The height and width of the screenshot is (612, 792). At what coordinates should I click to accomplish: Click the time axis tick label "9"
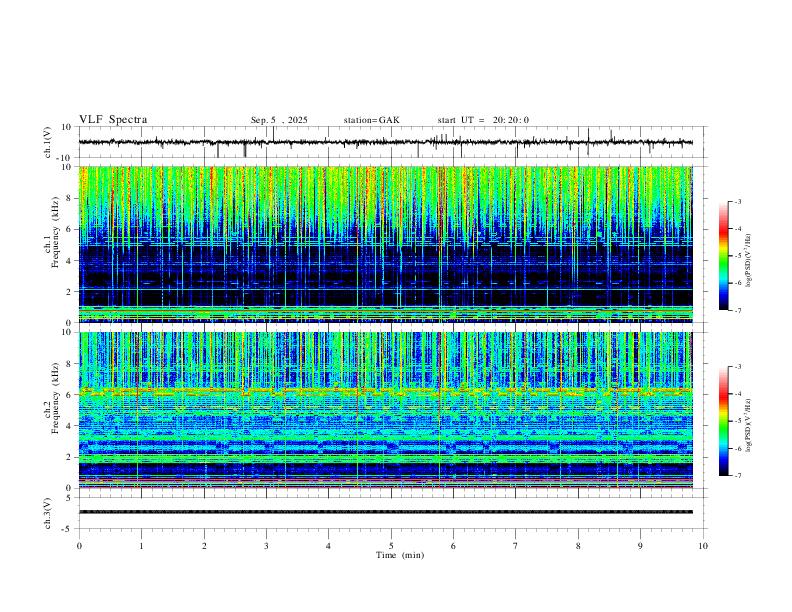pyautogui.click(x=640, y=546)
